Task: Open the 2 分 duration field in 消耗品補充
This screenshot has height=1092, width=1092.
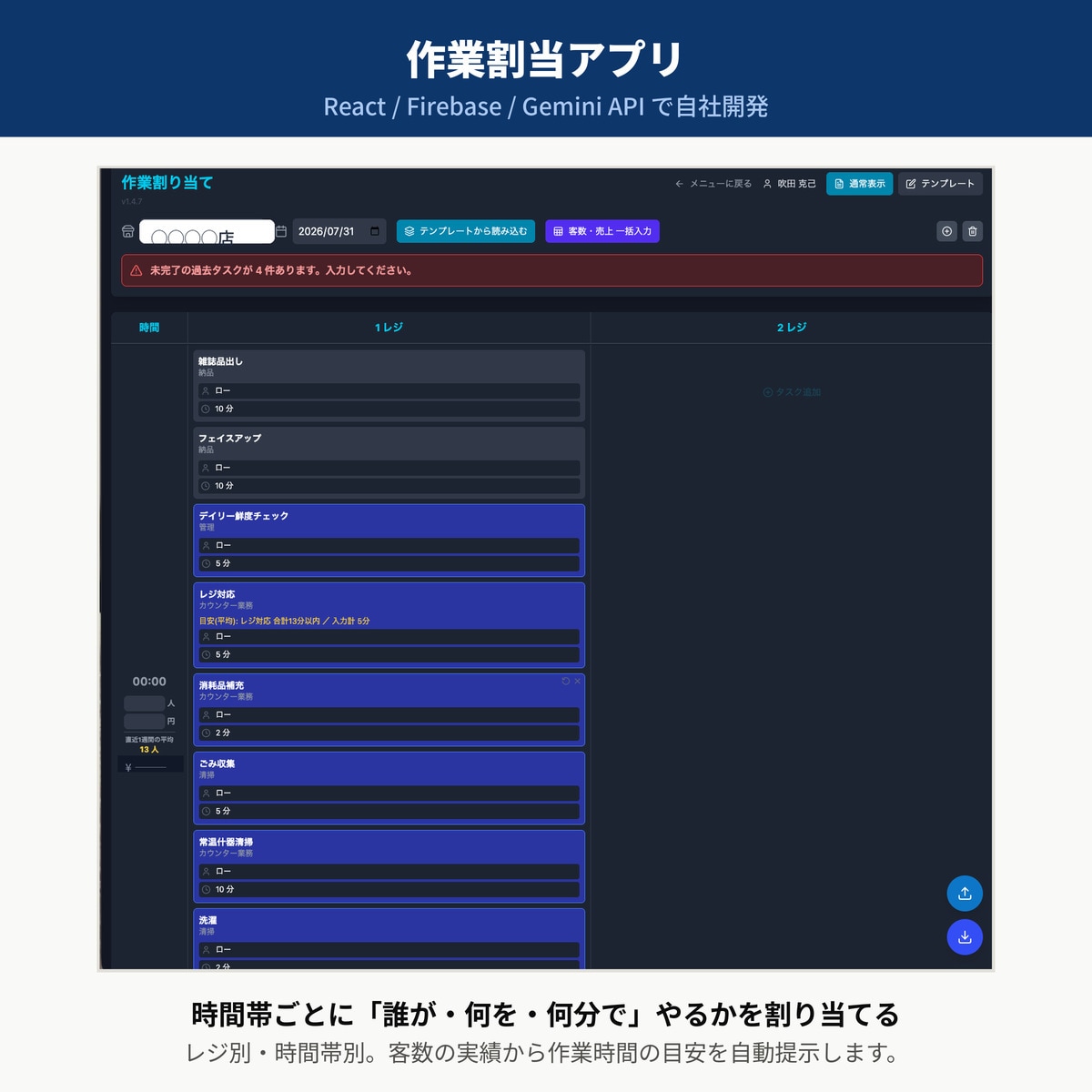Action: (x=389, y=733)
